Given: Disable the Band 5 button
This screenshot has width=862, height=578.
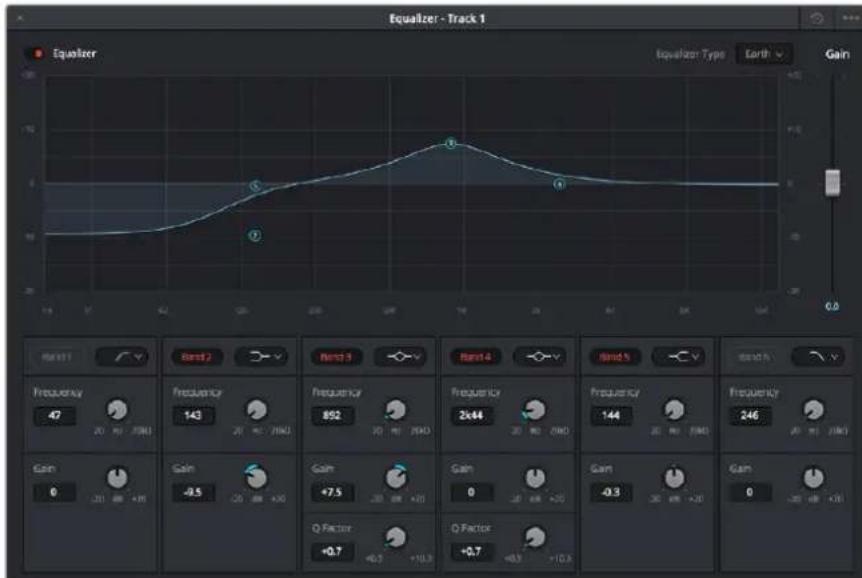Looking at the screenshot, I should click(614, 357).
